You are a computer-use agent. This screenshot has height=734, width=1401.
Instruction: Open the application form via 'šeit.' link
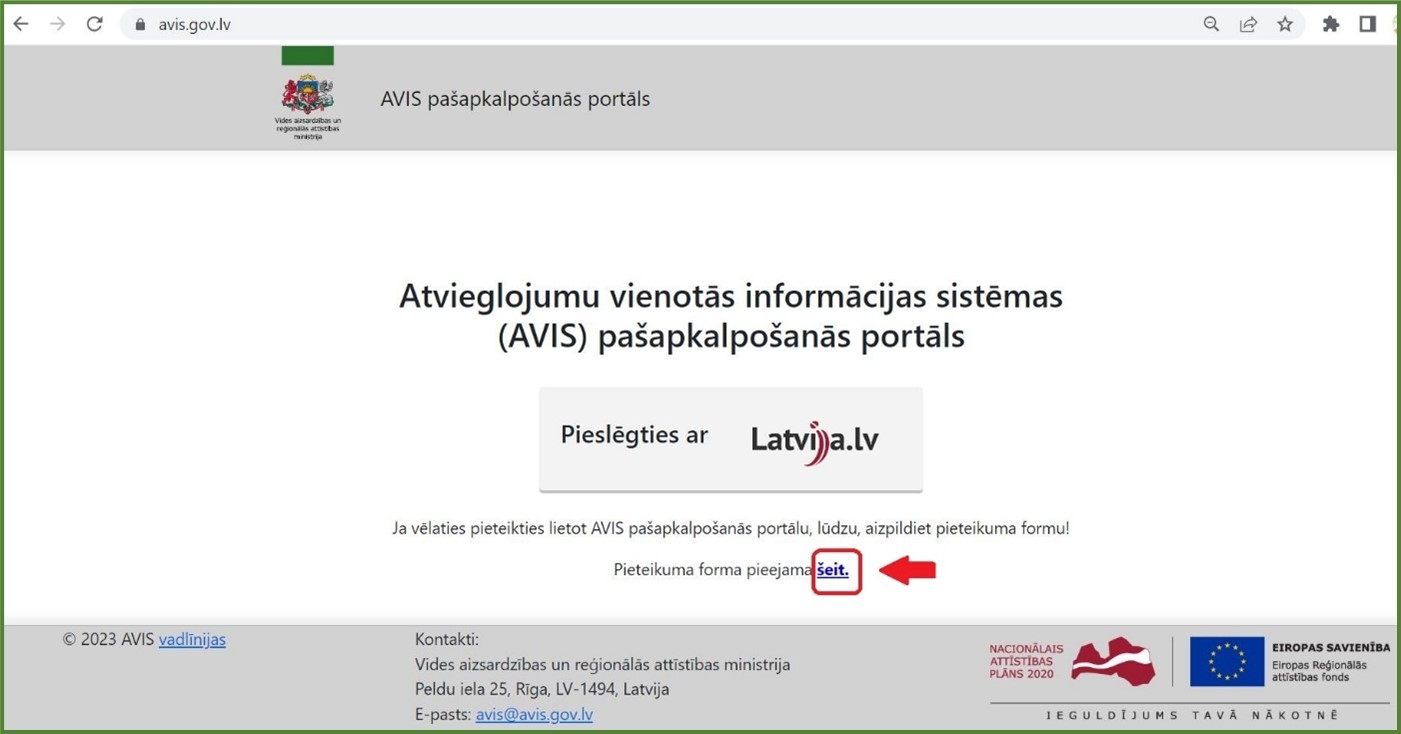[x=832, y=570]
